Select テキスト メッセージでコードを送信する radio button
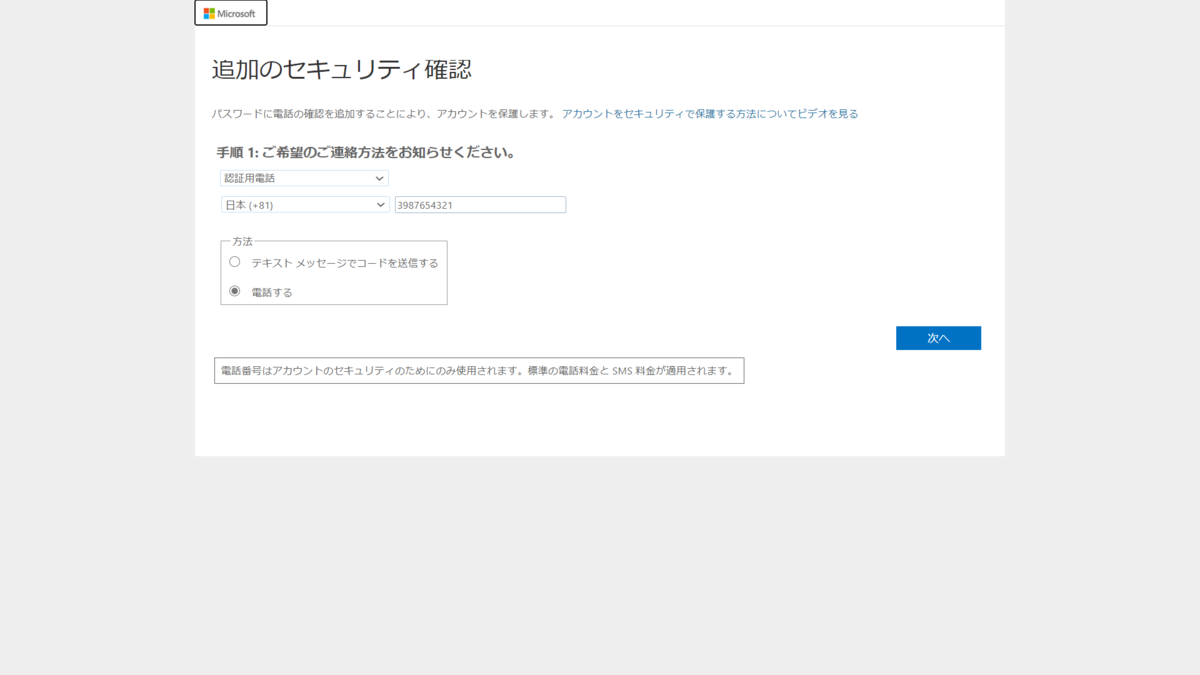The height and width of the screenshot is (675, 1200). click(x=235, y=262)
